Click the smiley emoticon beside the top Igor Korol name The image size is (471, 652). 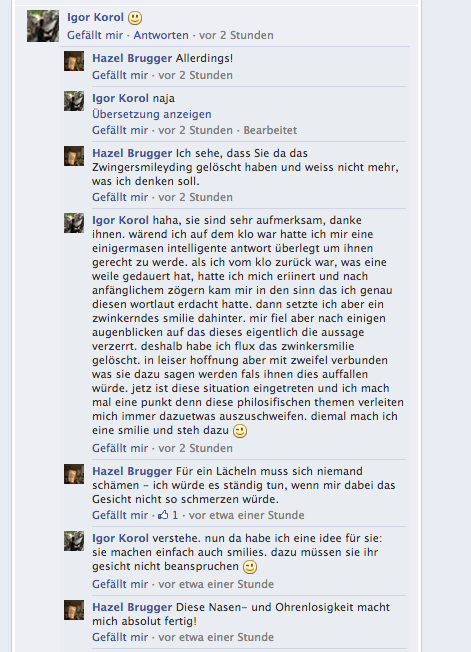point(135,18)
